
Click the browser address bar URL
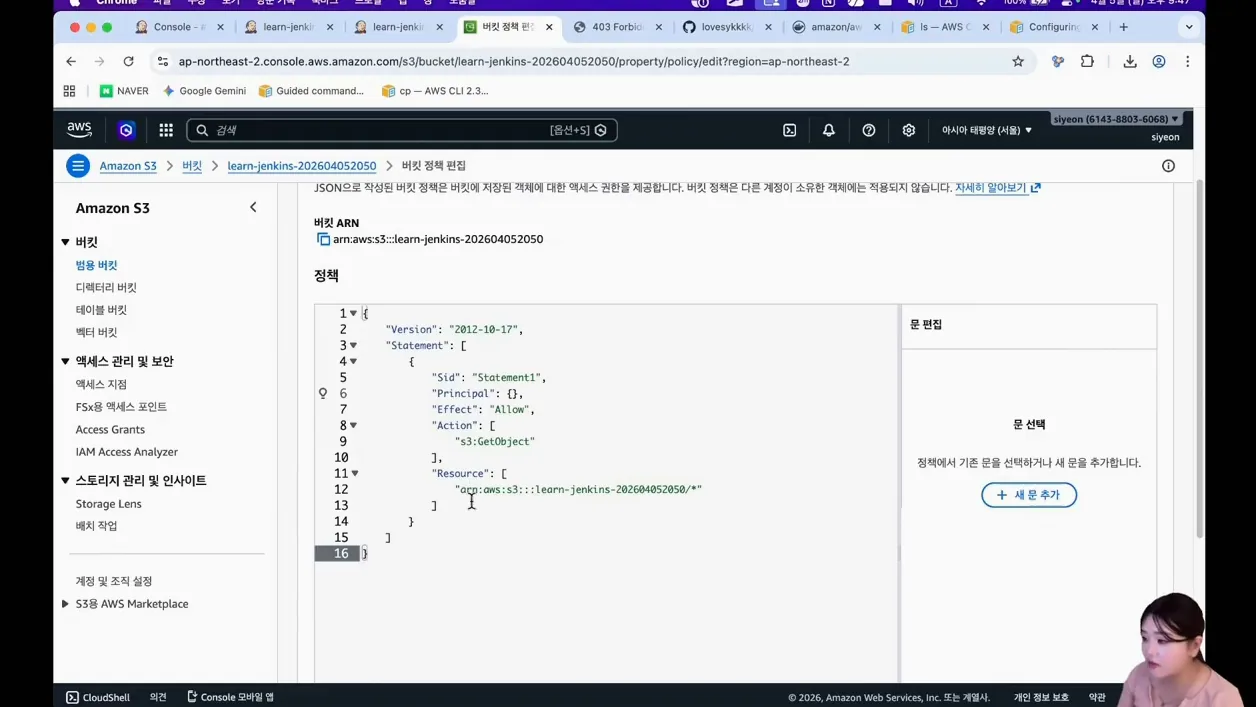514,61
